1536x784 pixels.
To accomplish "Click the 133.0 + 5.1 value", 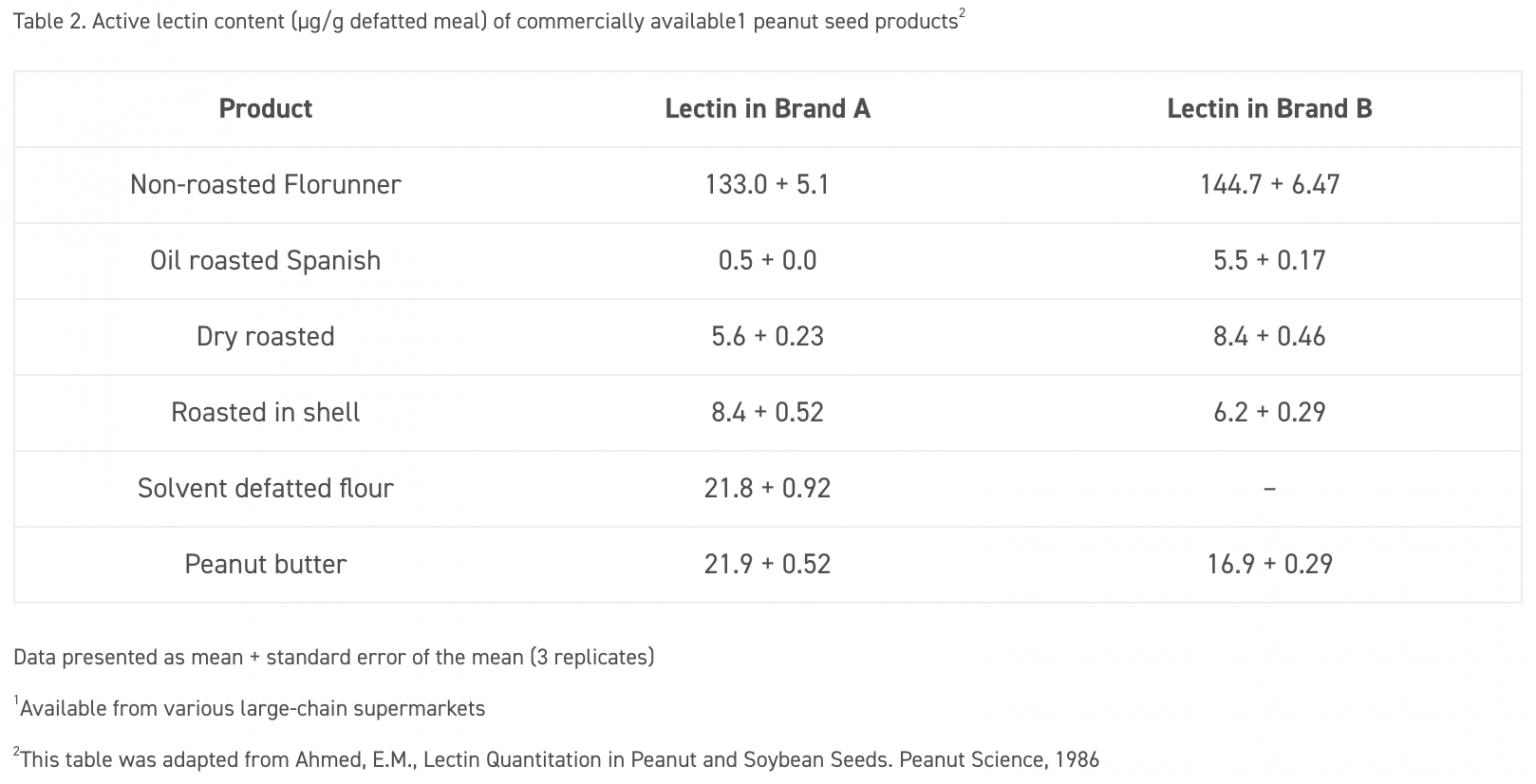I will [767, 185].
